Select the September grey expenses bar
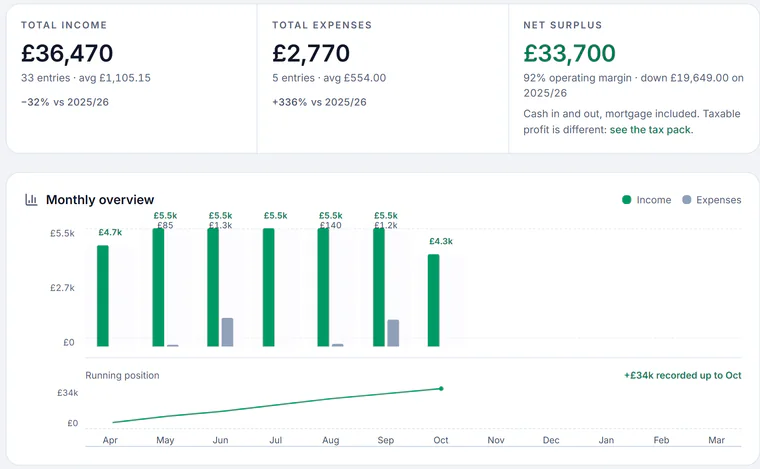The image size is (760, 469). coord(393,333)
